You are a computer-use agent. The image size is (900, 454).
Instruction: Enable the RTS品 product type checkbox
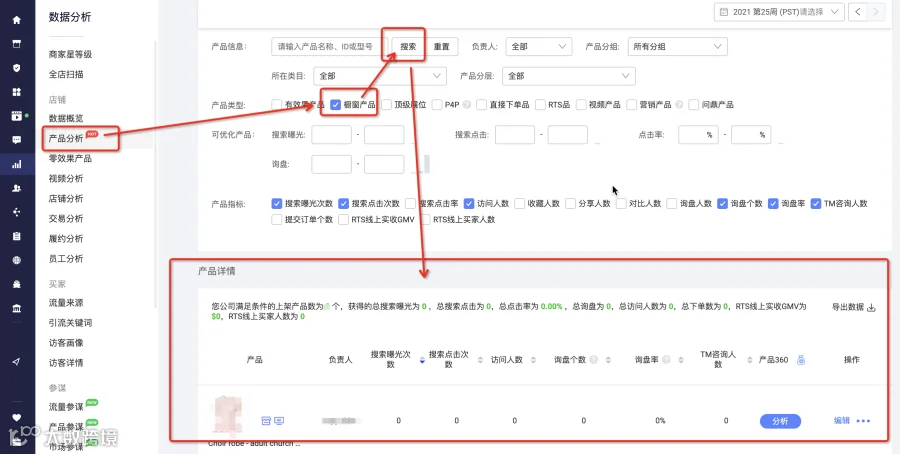(x=540, y=105)
